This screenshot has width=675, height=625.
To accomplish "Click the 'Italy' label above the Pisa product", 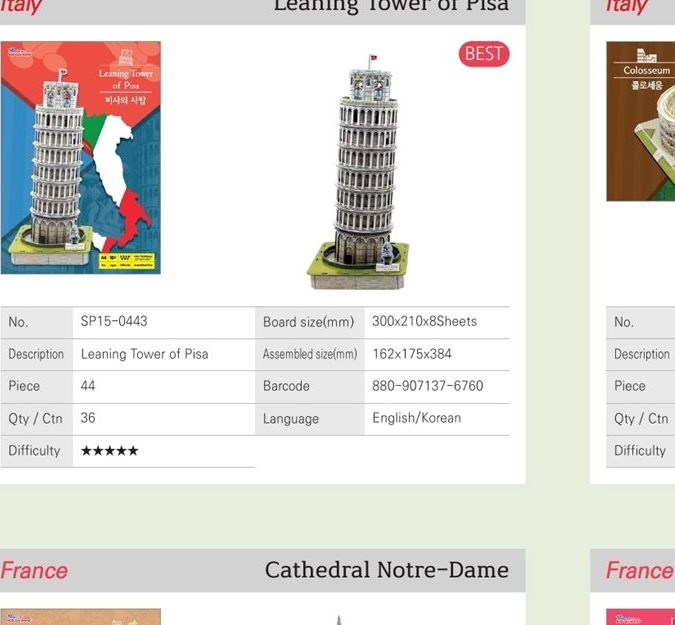I will point(21,6).
